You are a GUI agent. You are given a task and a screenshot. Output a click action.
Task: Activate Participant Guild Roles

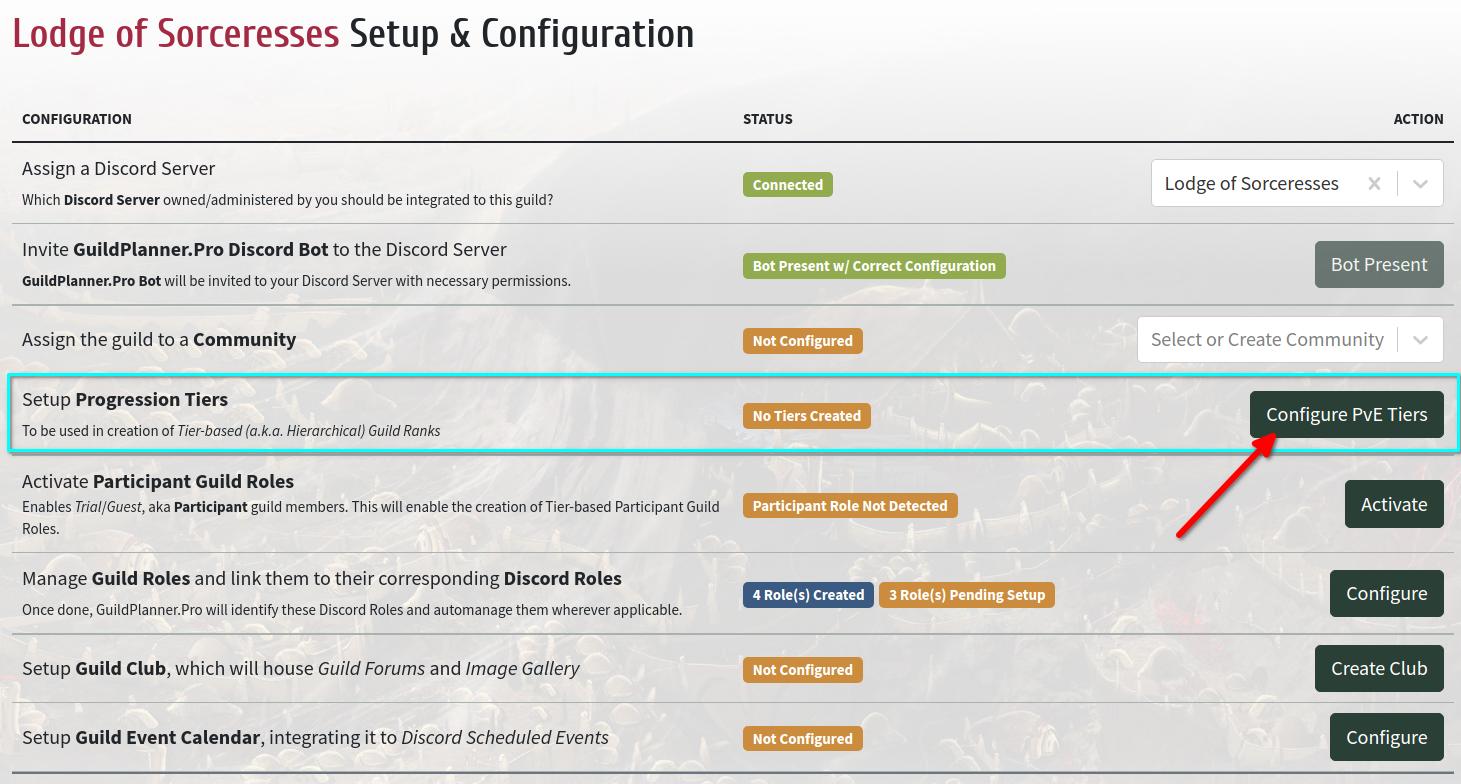1394,504
